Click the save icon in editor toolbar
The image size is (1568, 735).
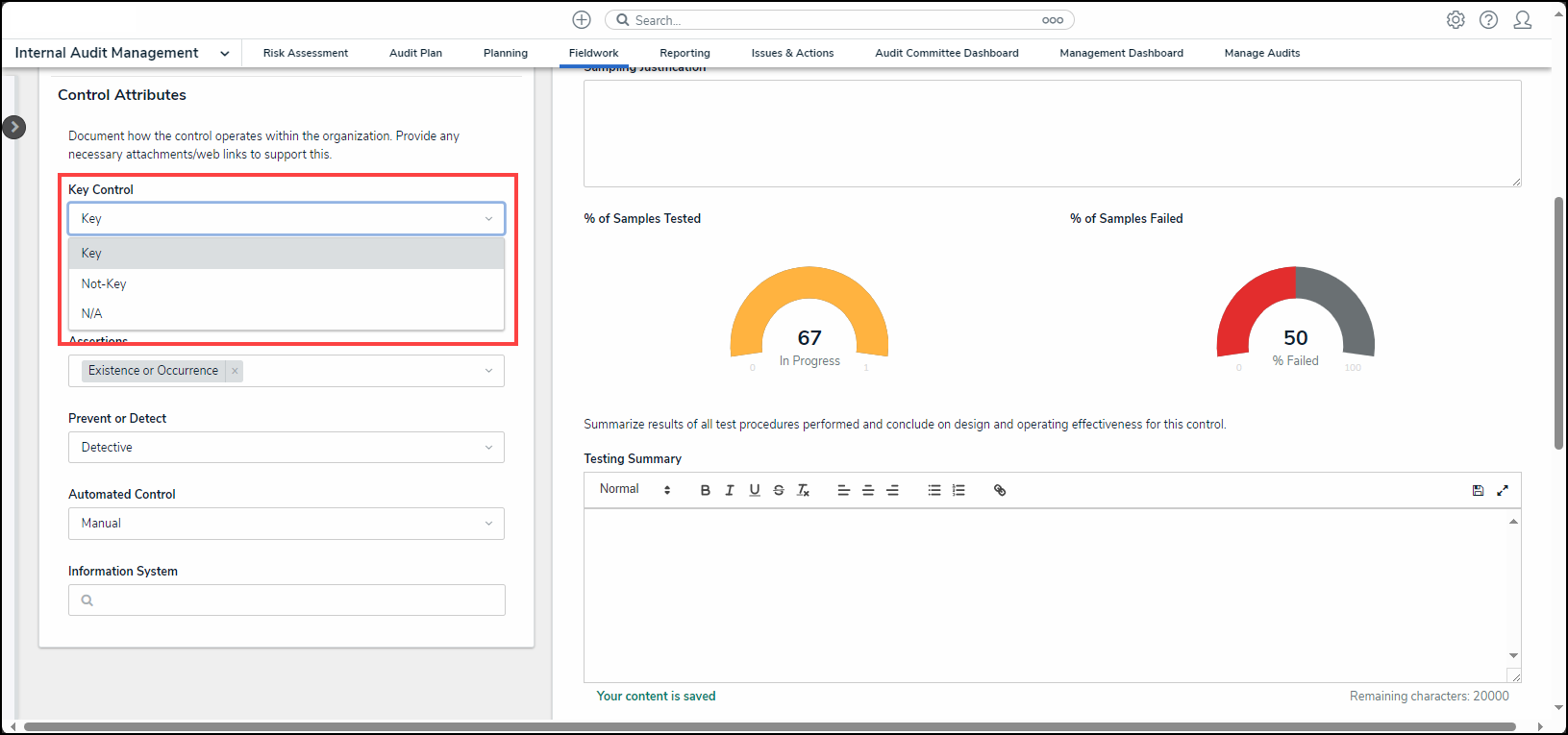pyautogui.click(x=1478, y=490)
